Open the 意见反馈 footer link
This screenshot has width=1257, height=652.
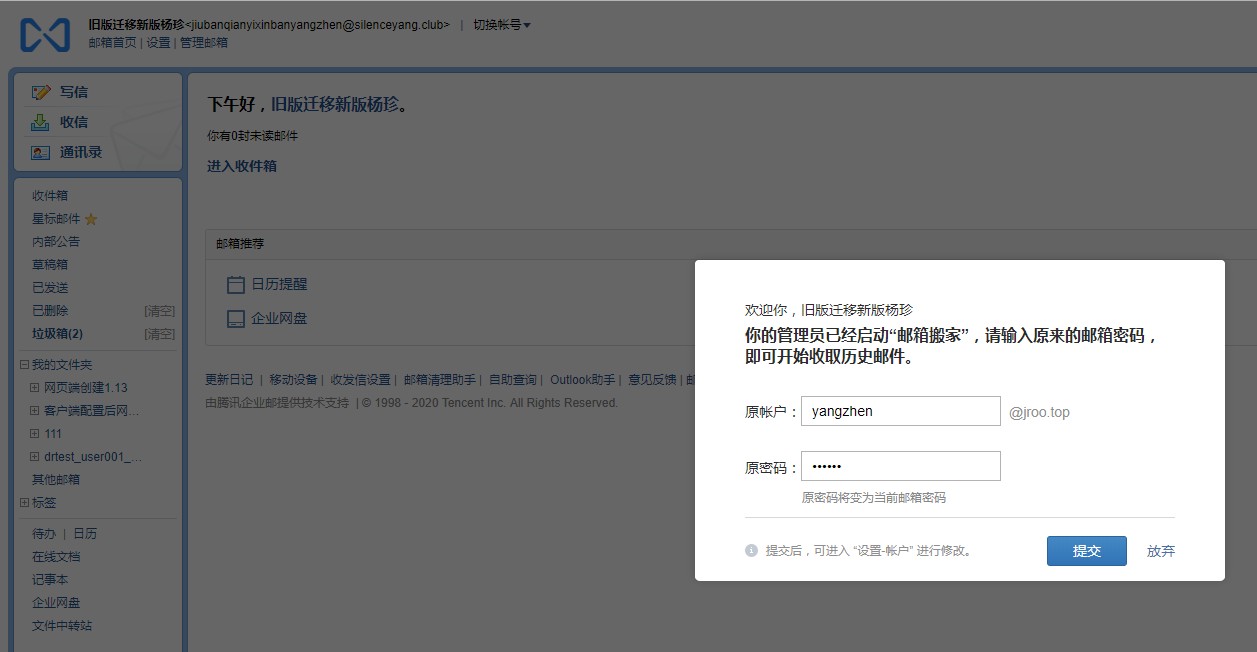coord(652,380)
